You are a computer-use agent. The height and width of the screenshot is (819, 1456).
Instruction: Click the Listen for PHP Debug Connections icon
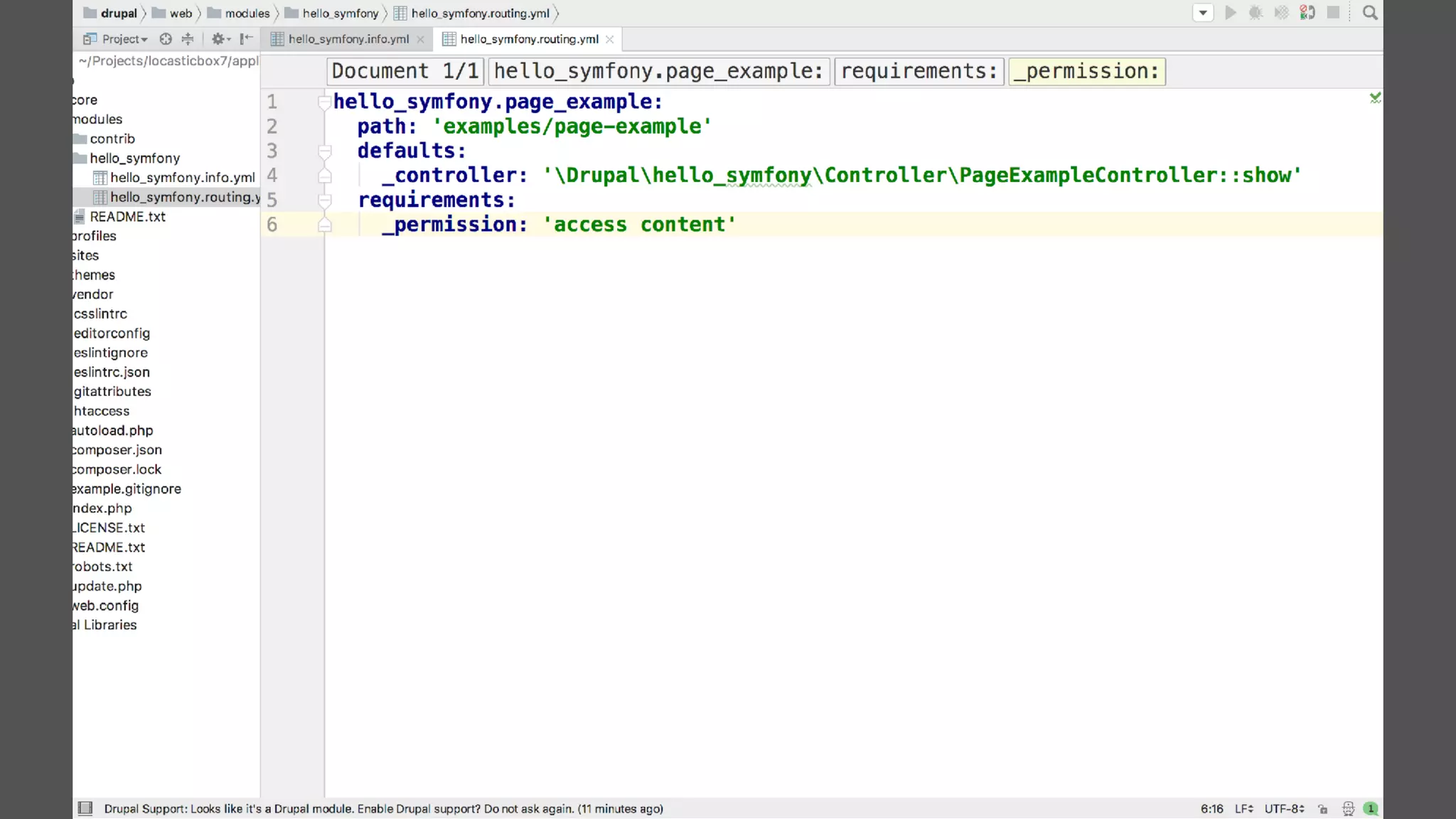[1307, 13]
